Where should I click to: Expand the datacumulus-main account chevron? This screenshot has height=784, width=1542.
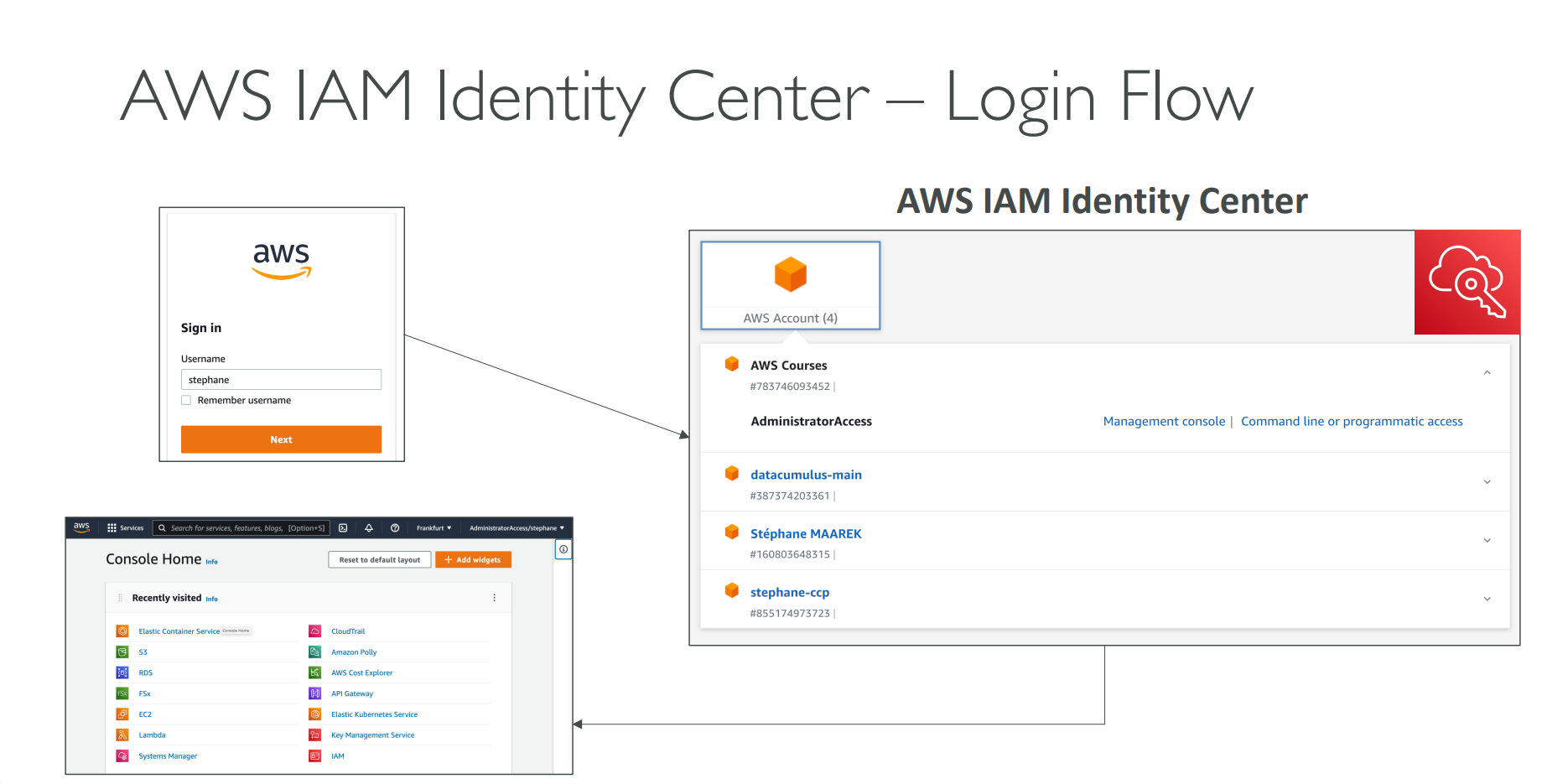(x=1487, y=482)
